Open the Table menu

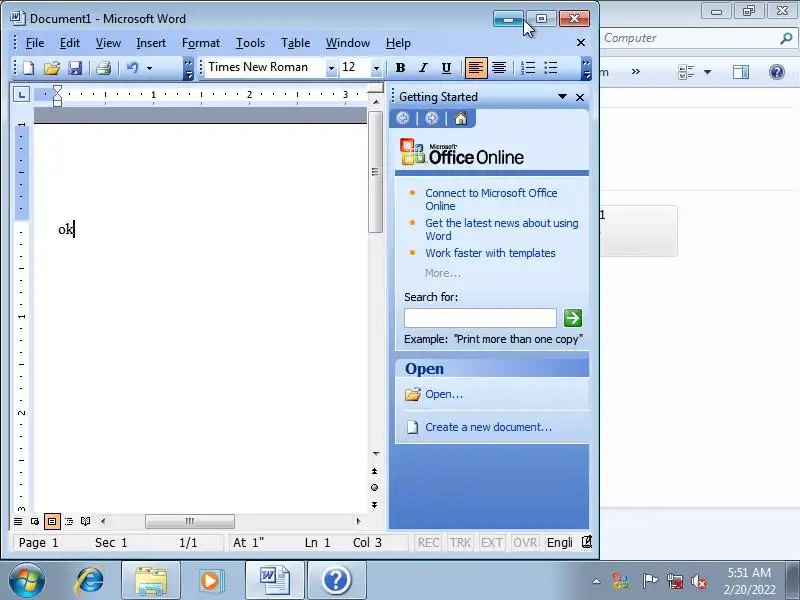click(295, 43)
